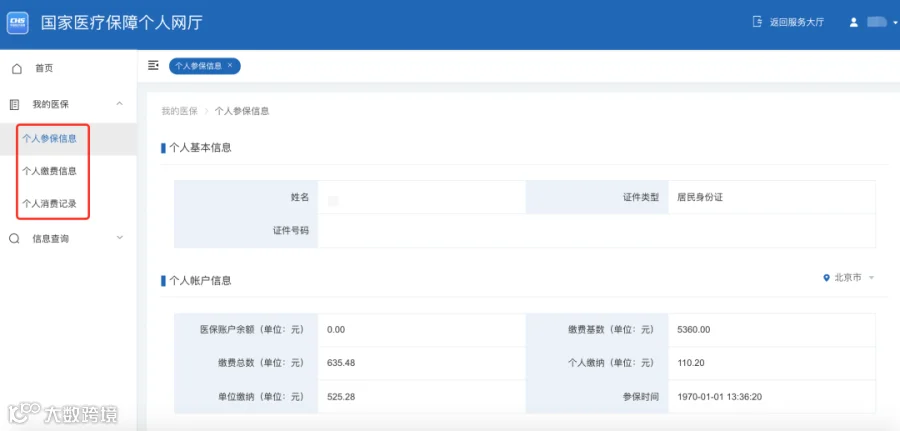This screenshot has height=431, width=900.
Task: Click the 国家医疗保障个人网厅 title
Action: pyautogui.click(x=122, y=23)
